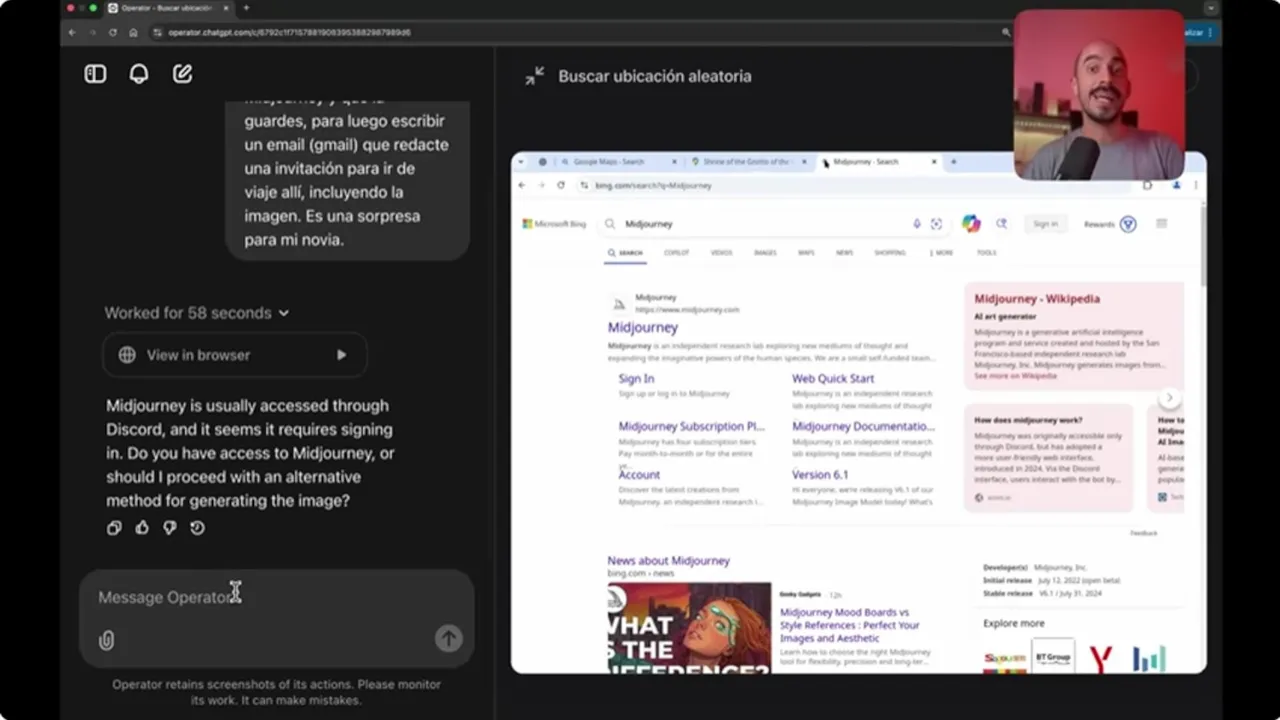The image size is (1280, 720).
Task: Open the Web Quick Start link
Action: coord(833,379)
